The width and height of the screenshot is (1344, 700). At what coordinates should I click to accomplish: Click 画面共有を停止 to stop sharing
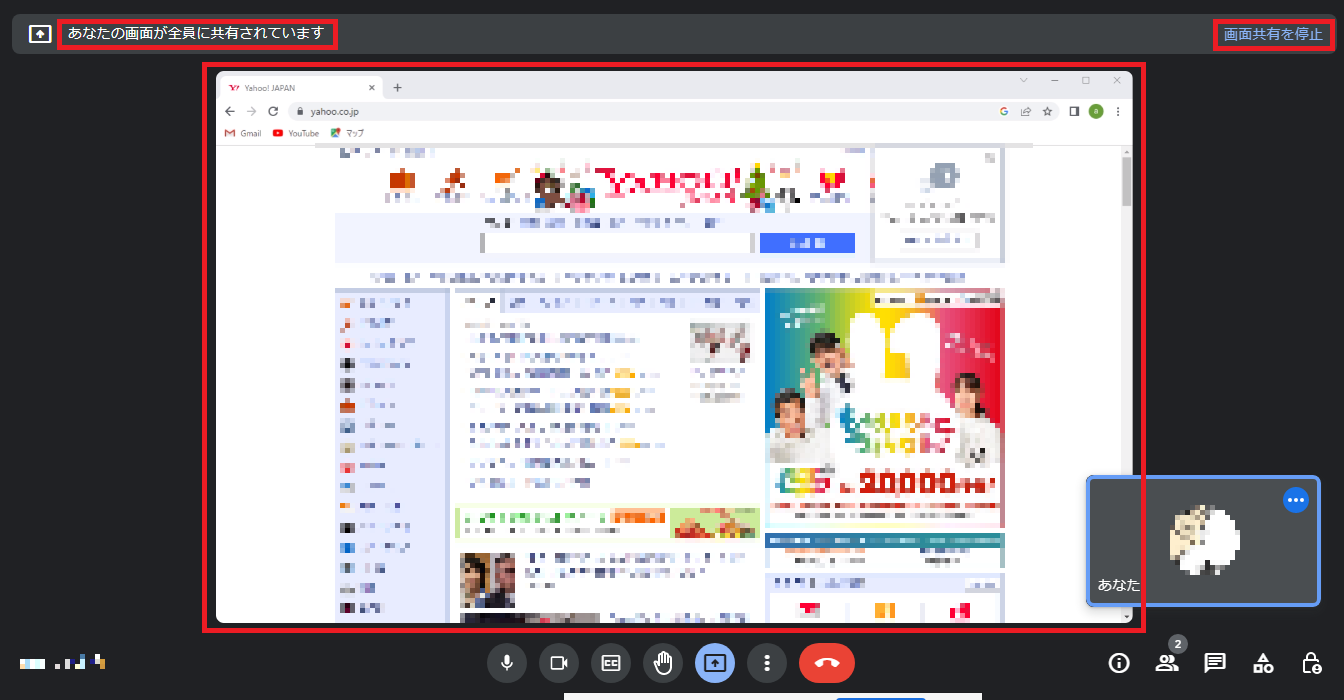pos(1273,34)
